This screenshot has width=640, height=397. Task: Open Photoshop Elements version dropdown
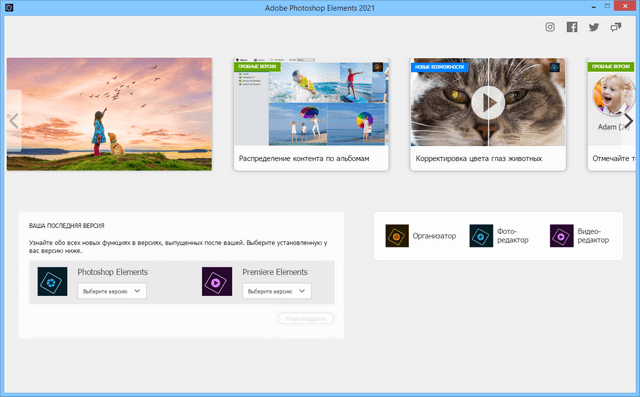pos(112,291)
